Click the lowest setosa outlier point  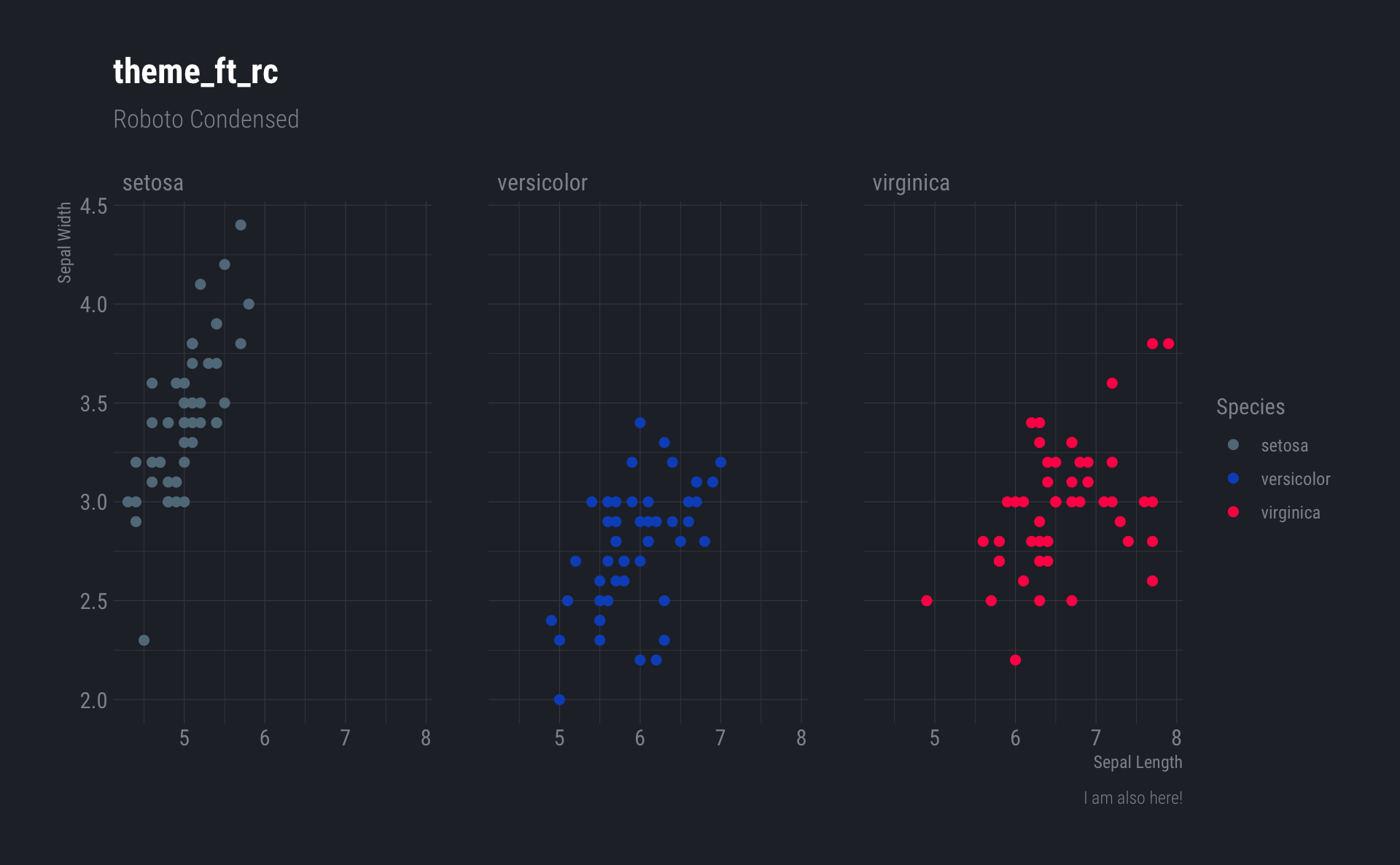click(144, 640)
